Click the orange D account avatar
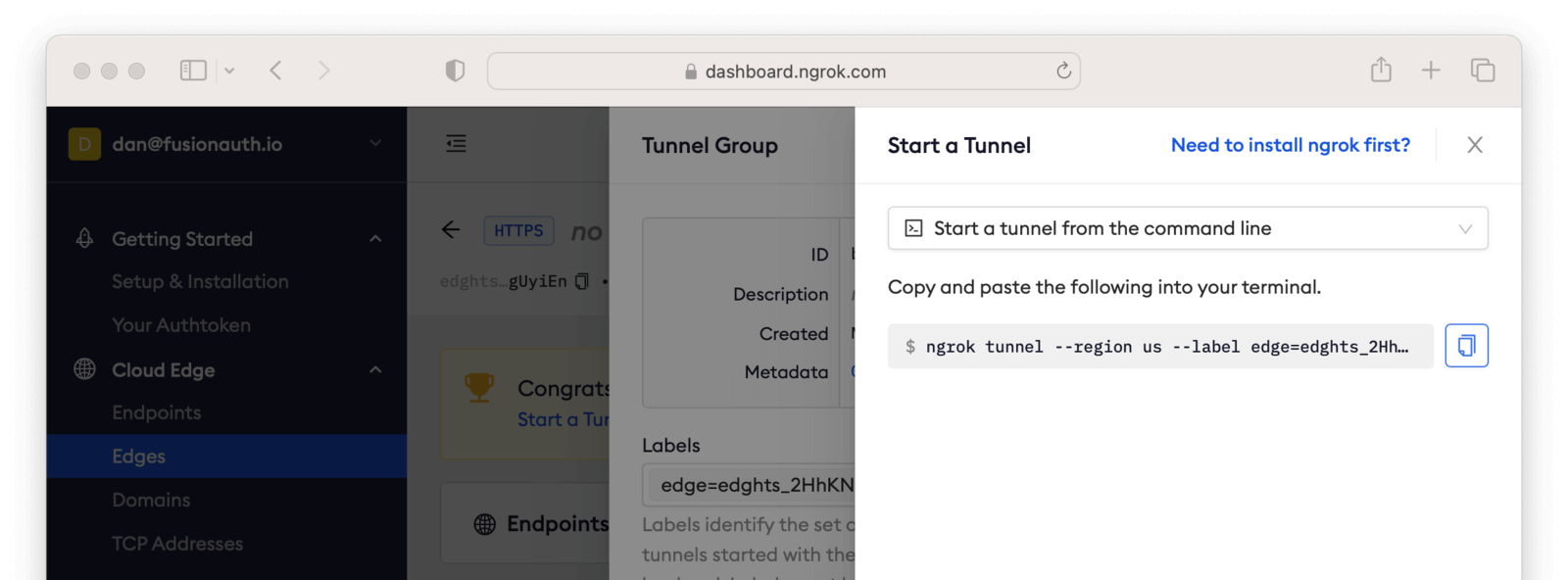1568x580 pixels. (x=84, y=144)
